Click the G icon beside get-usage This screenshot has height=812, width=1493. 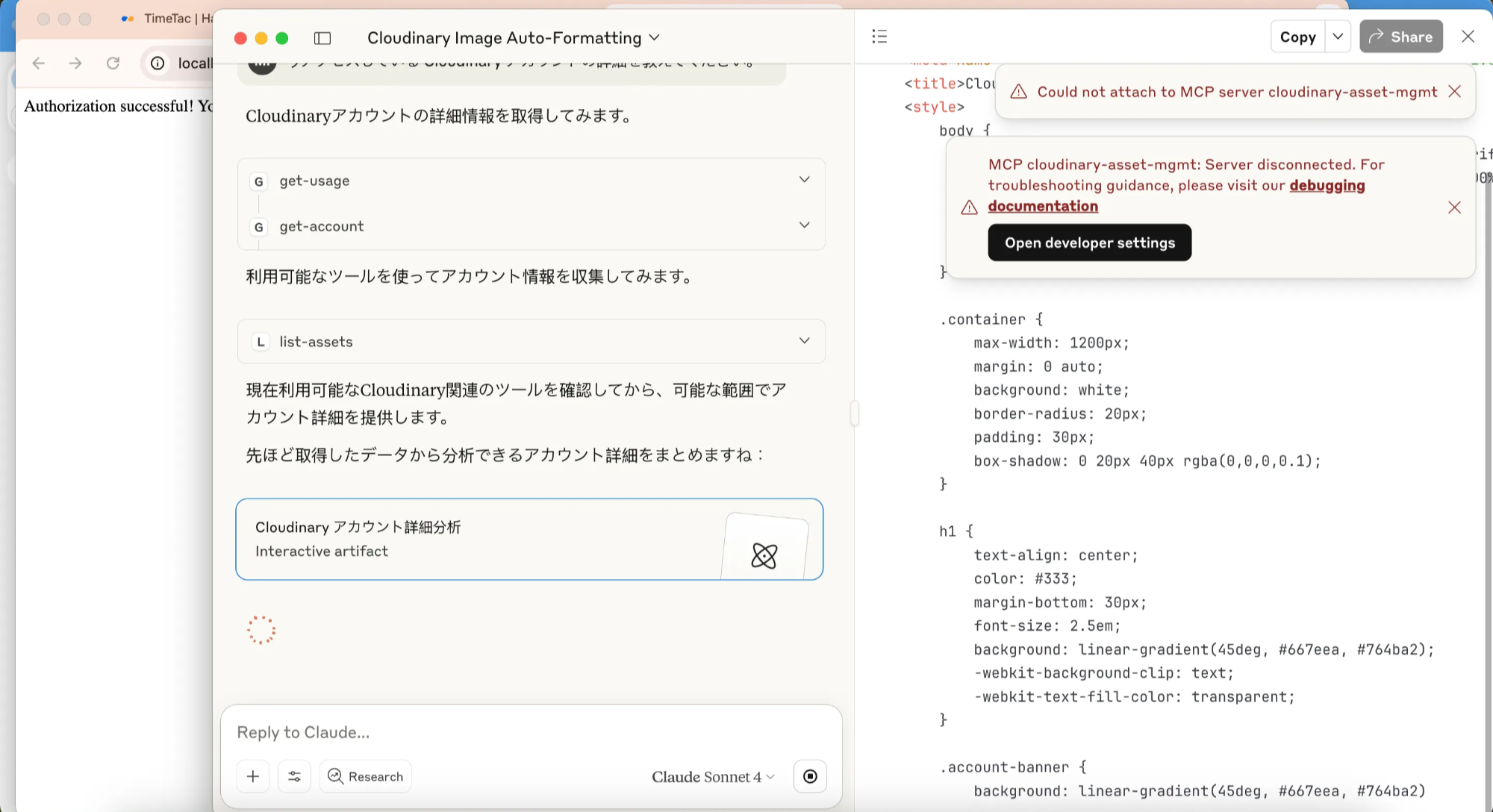click(x=259, y=181)
